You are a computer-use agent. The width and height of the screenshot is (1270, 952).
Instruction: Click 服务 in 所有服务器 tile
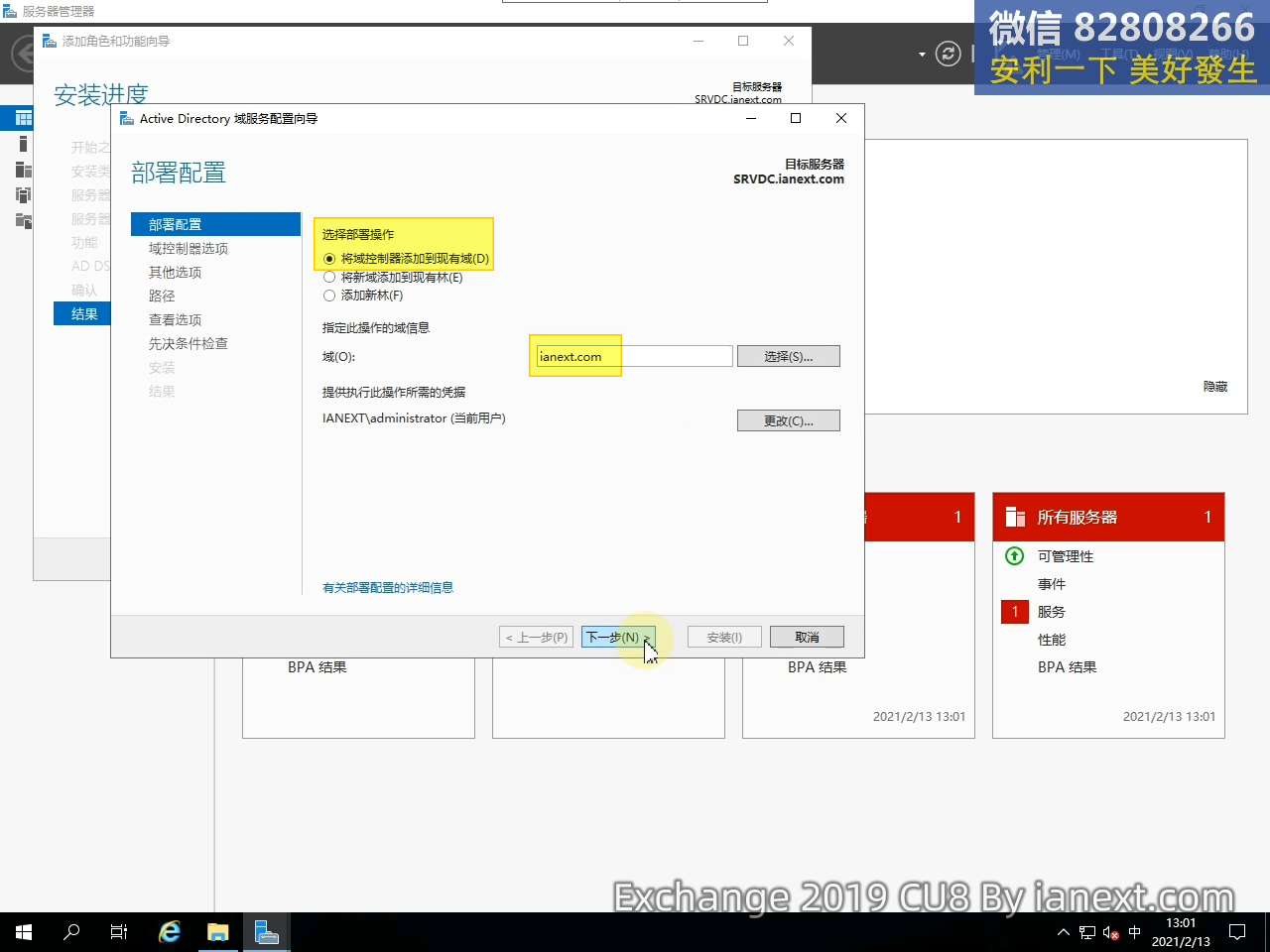1052,612
